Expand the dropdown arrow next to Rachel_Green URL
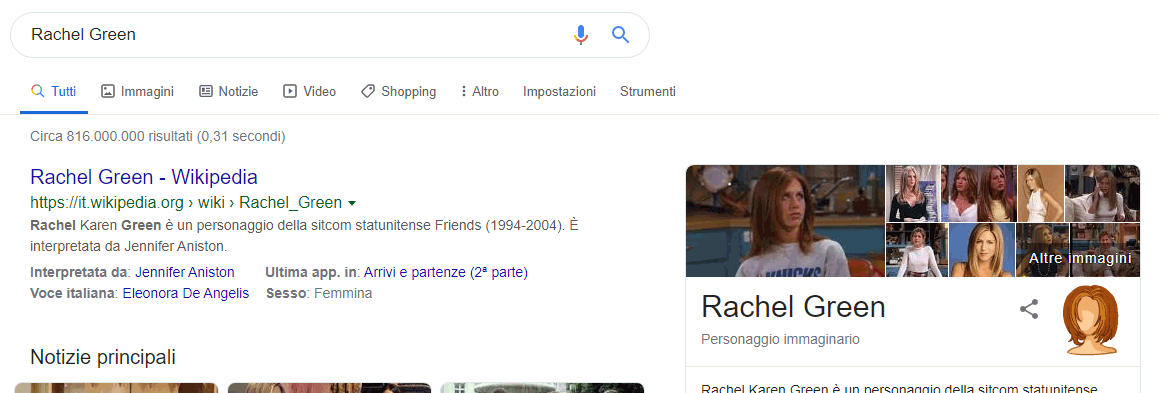Screen dimensions: 1159x393 pyautogui.click(x=352, y=203)
